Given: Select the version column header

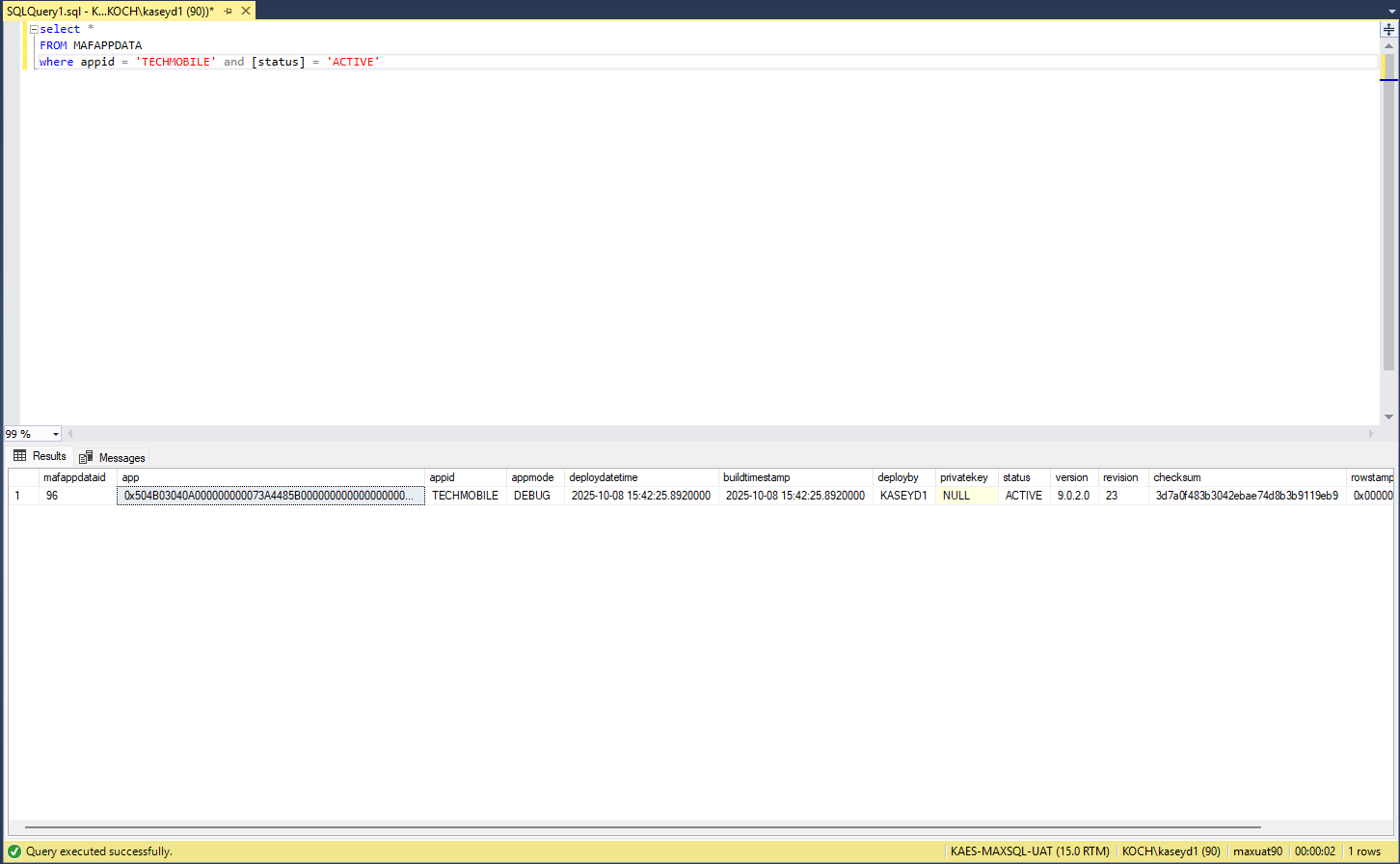Looking at the screenshot, I should coord(1074,477).
